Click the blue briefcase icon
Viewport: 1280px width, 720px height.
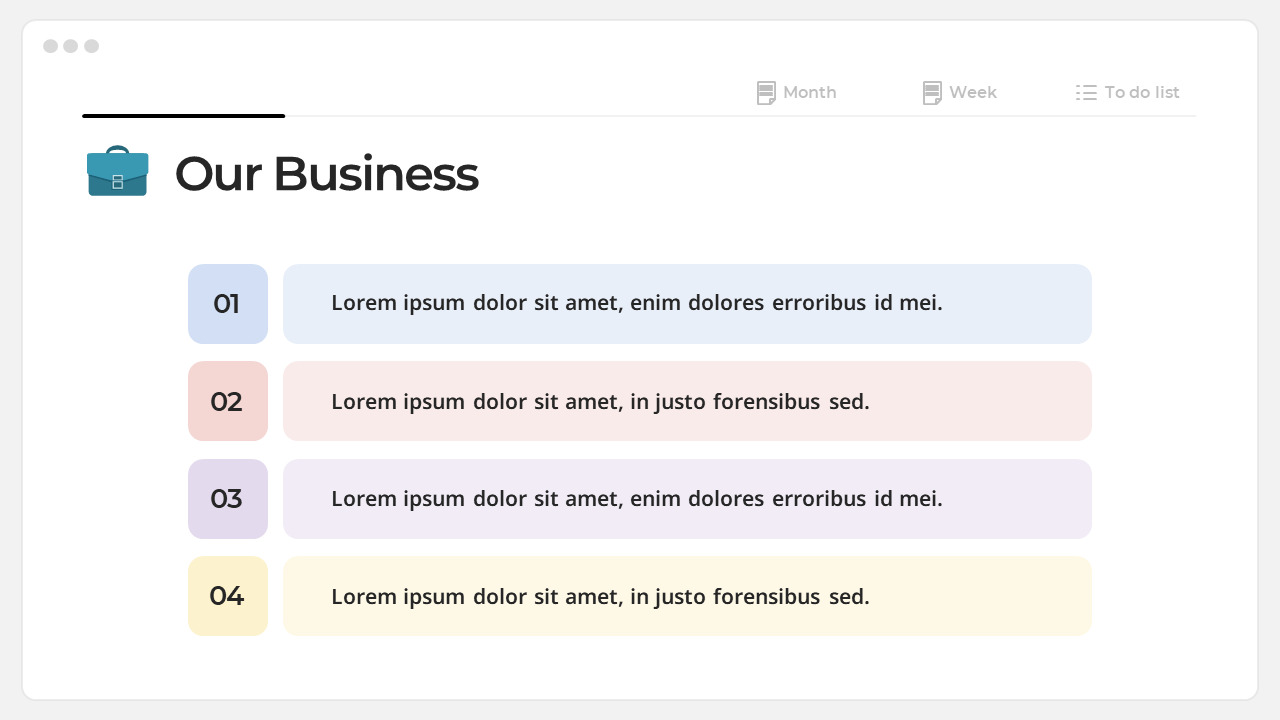pyautogui.click(x=117, y=171)
